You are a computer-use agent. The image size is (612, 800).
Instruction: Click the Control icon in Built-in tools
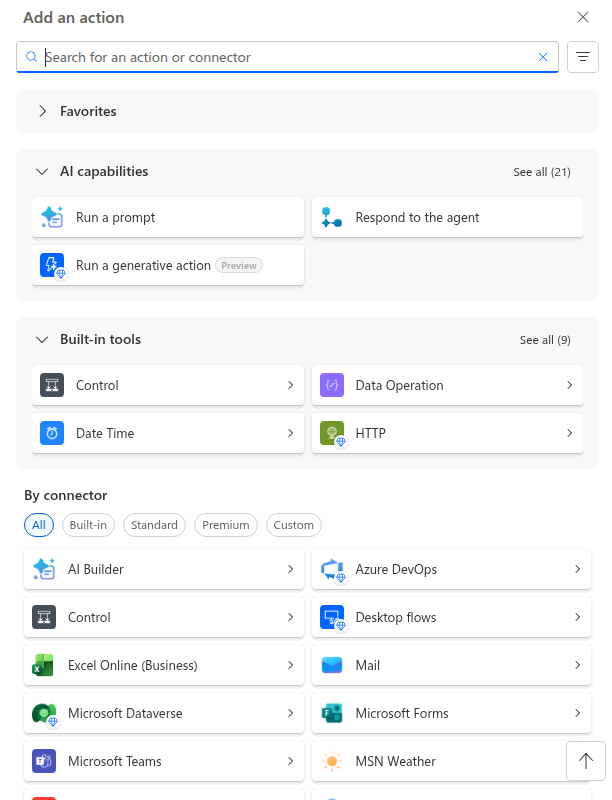coord(52,385)
